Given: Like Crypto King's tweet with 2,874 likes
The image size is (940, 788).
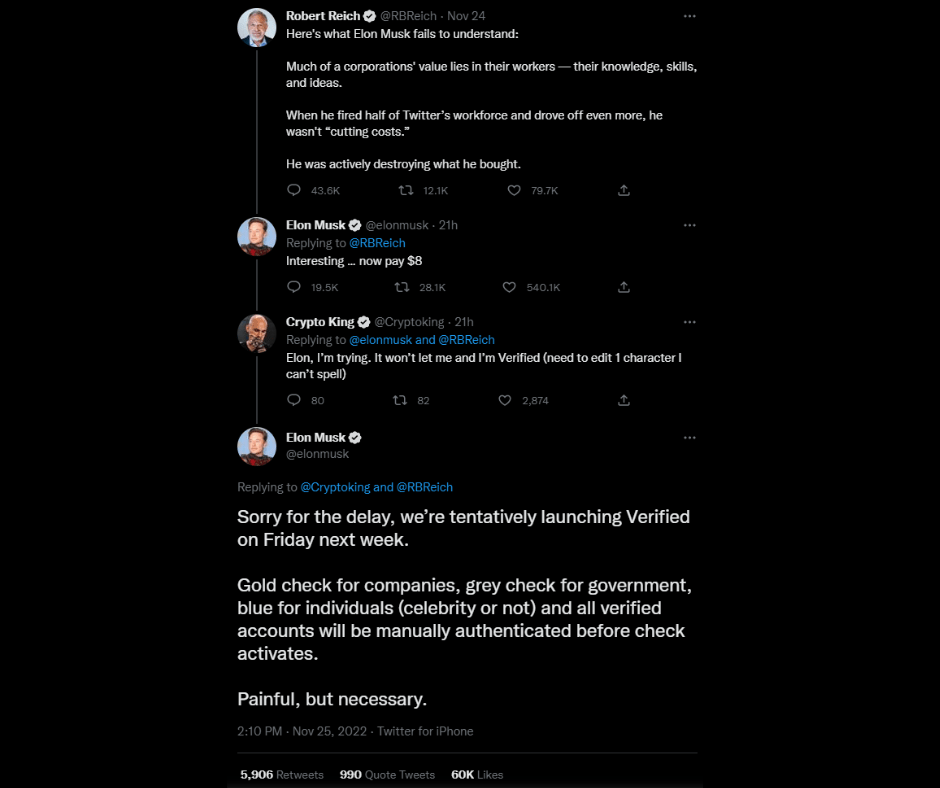Looking at the screenshot, I should point(505,400).
